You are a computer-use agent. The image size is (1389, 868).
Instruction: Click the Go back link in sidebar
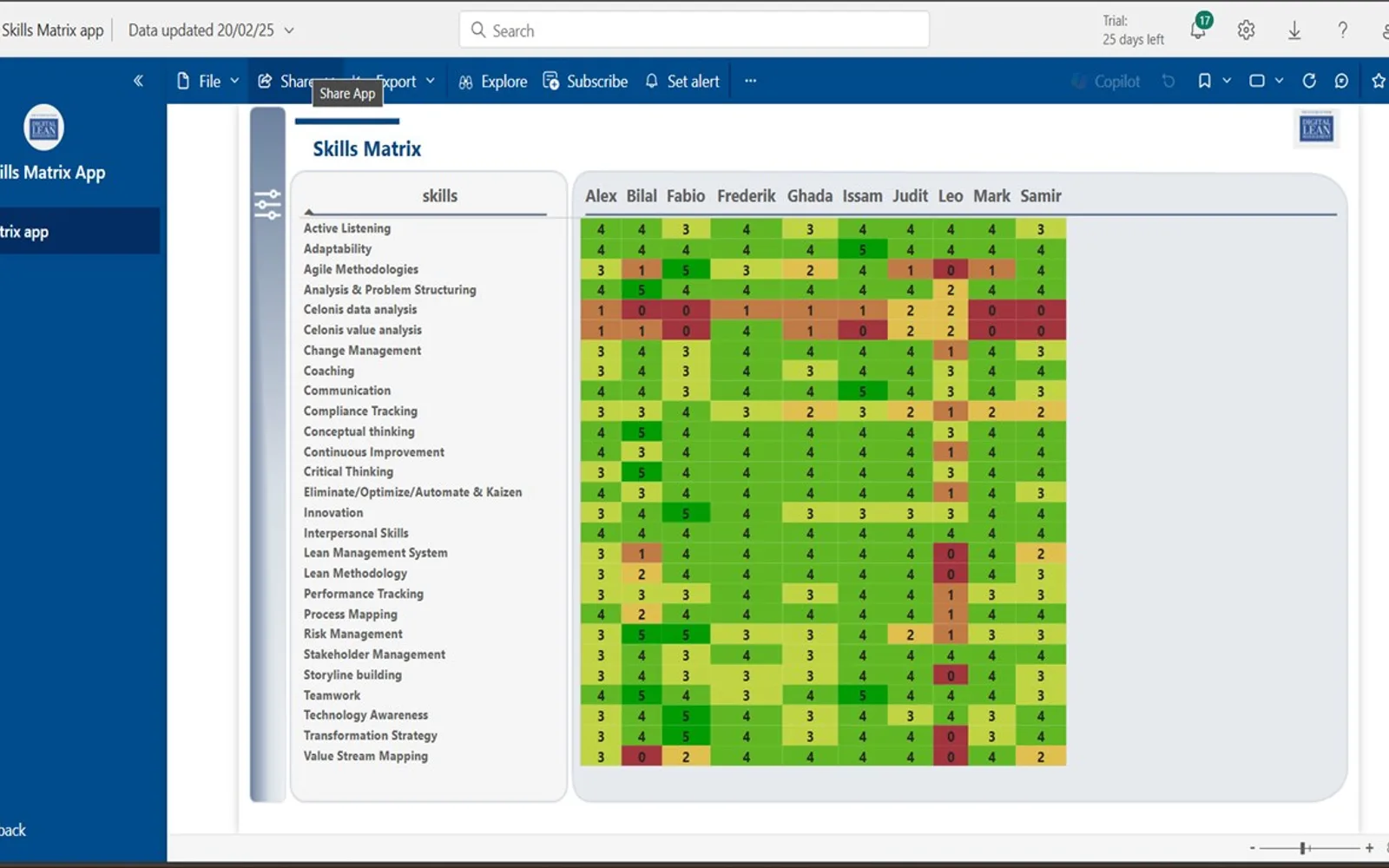13,830
